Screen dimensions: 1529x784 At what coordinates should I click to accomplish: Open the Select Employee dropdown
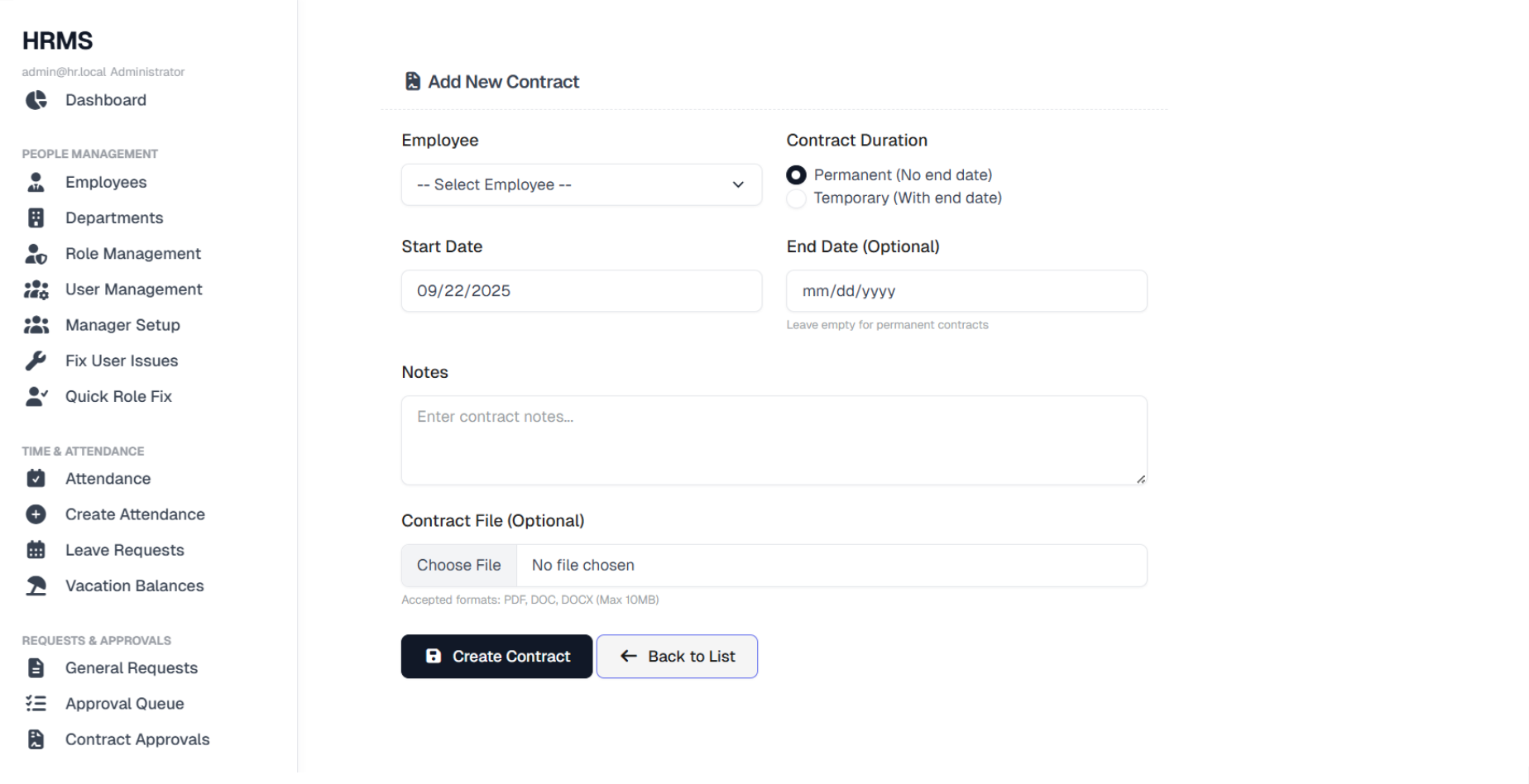click(x=581, y=184)
